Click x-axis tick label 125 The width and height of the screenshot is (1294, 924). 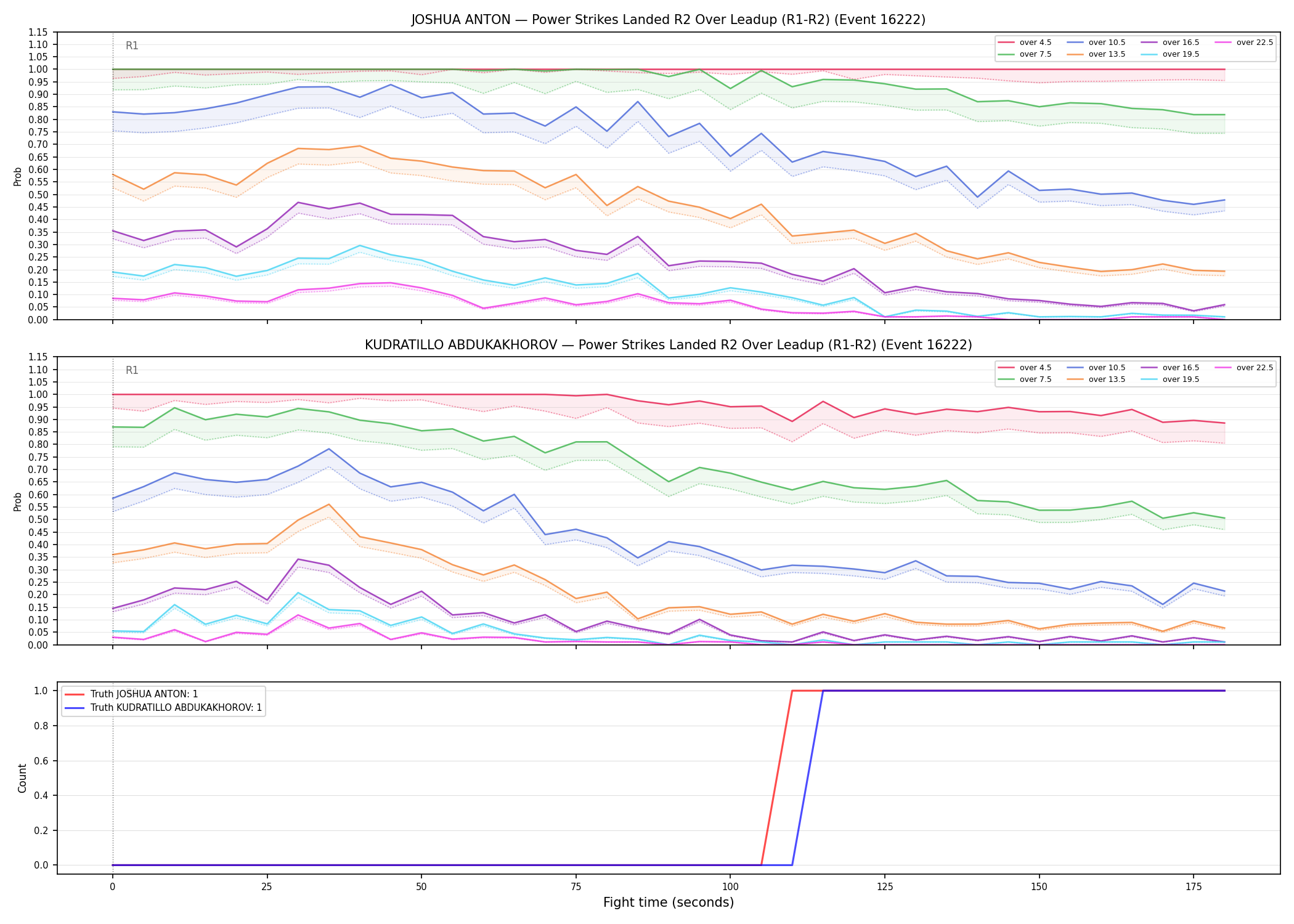tap(885, 887)
